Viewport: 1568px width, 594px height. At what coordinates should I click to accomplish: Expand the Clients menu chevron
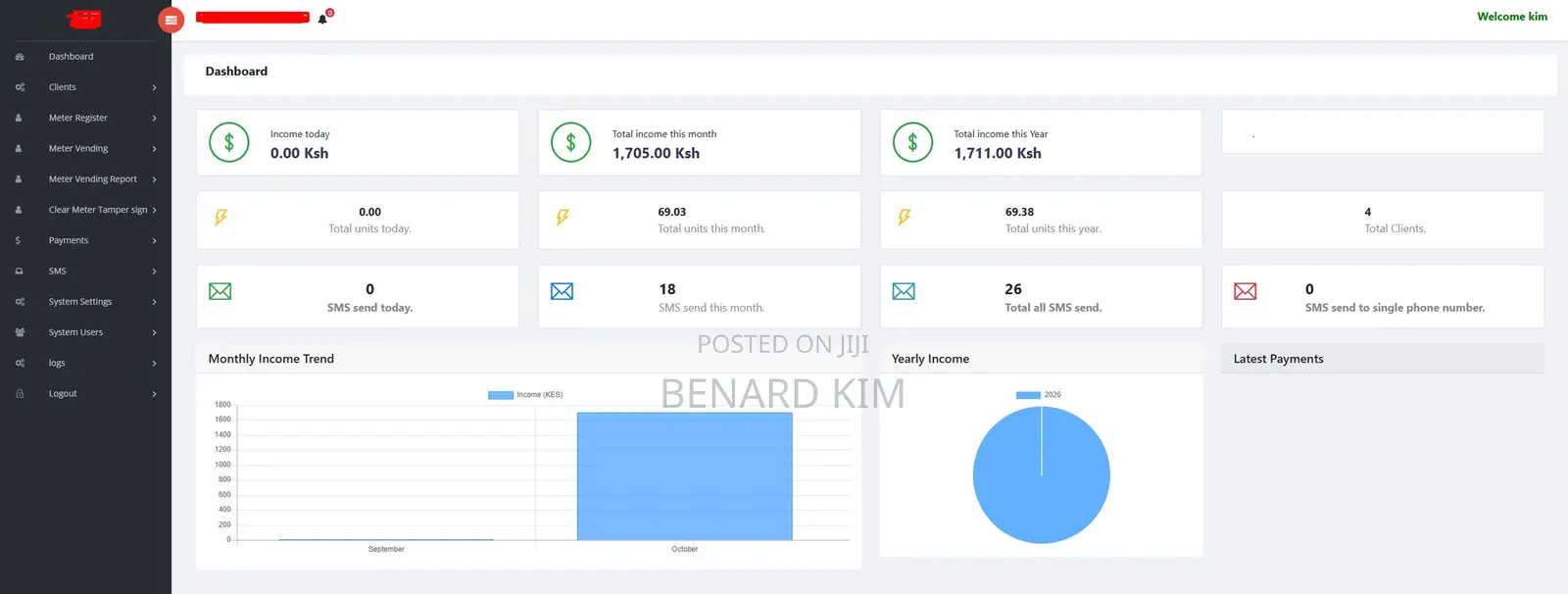154,88
